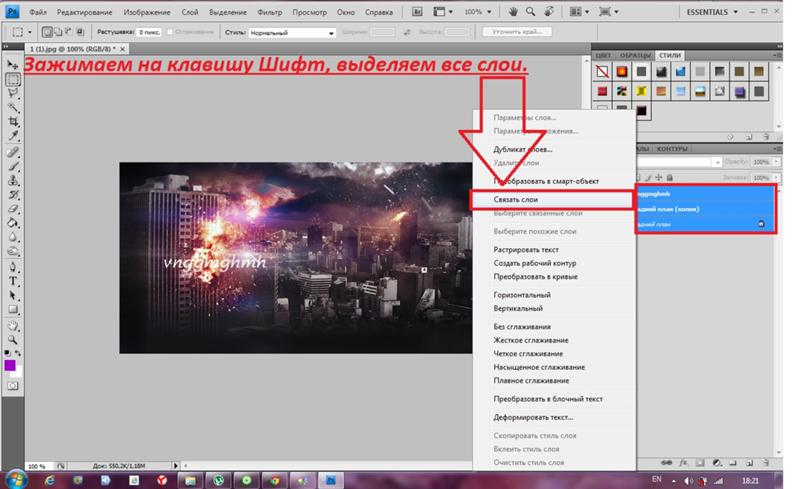The height and width of the screenshot is (489, 800).
Task: Pick the Eyedropper tool
Action: pyautogui.click(x=13, y=135)
